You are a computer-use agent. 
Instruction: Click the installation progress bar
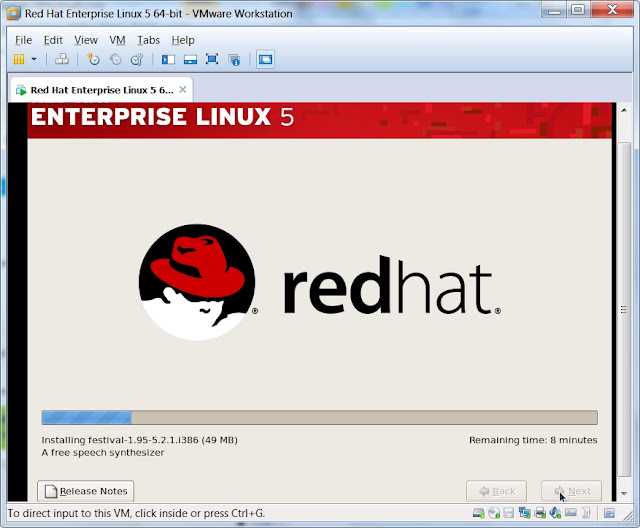tap(320, 417)
